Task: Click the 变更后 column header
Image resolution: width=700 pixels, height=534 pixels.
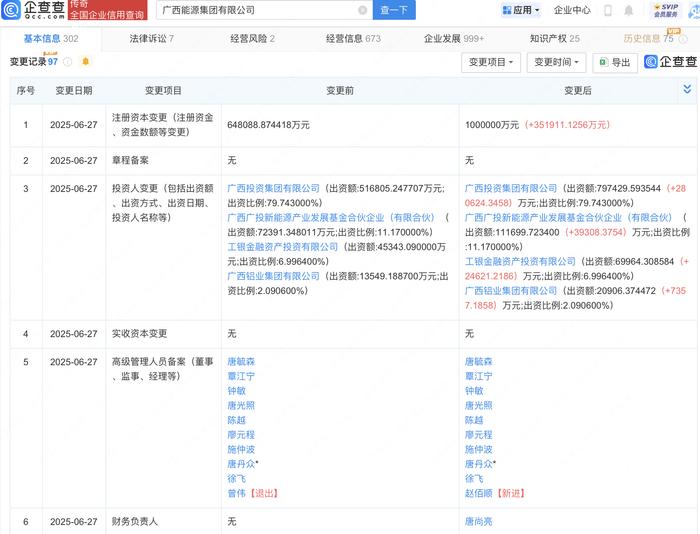Action: (x=578, y=91)
